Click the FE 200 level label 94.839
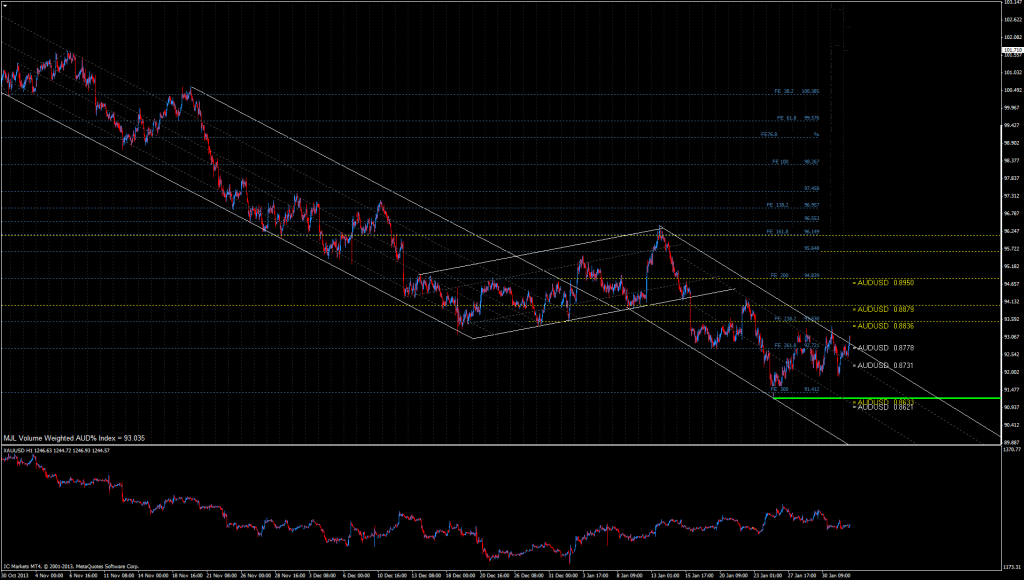 coord(795,276)
